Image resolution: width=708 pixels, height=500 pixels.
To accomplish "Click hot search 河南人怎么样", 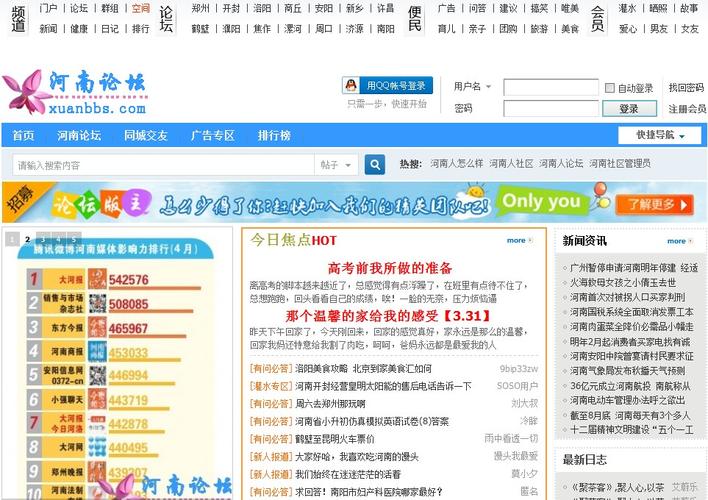I will [456, 164].
